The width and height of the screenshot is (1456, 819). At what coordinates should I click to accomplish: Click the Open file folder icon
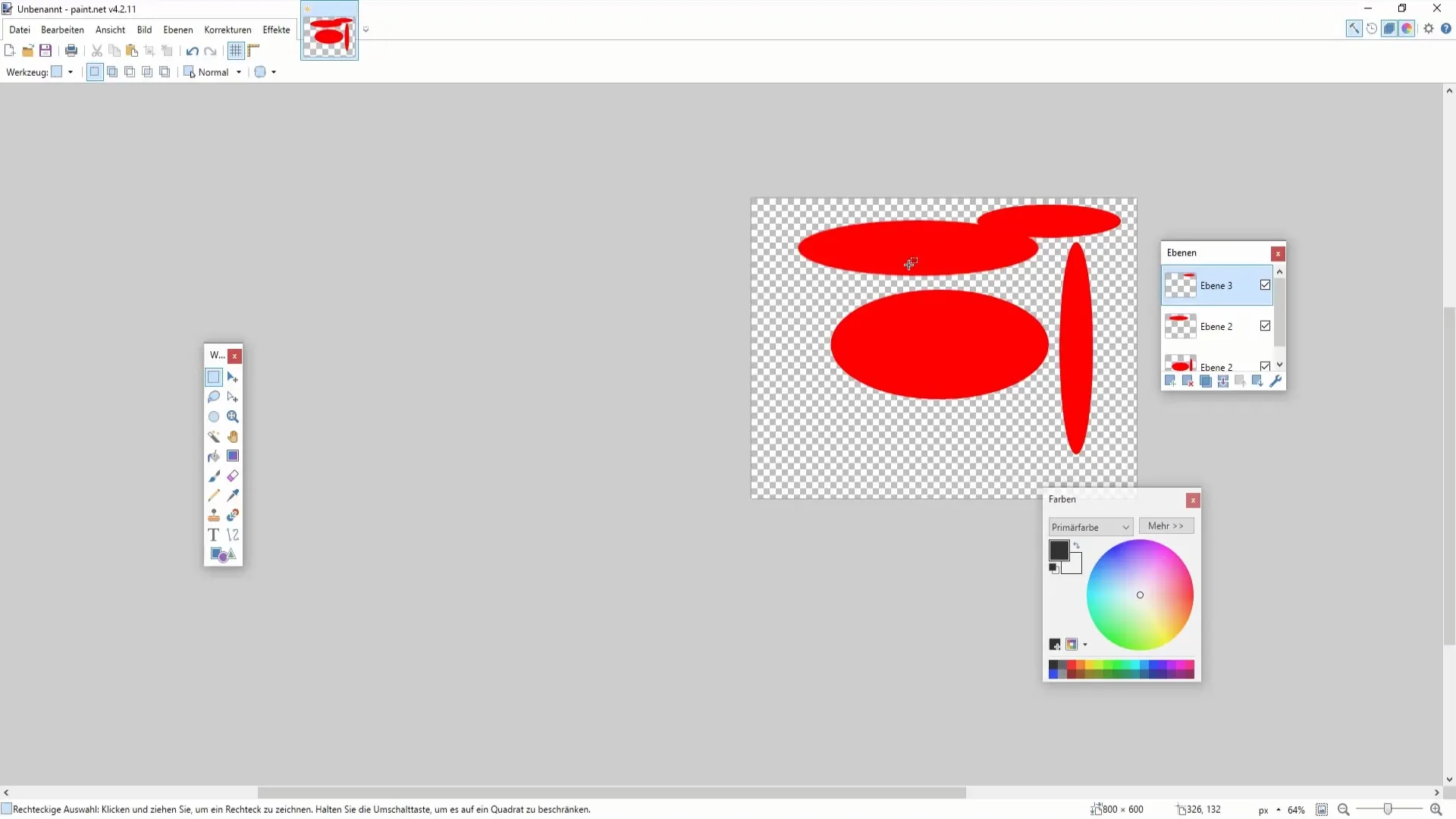28,51
